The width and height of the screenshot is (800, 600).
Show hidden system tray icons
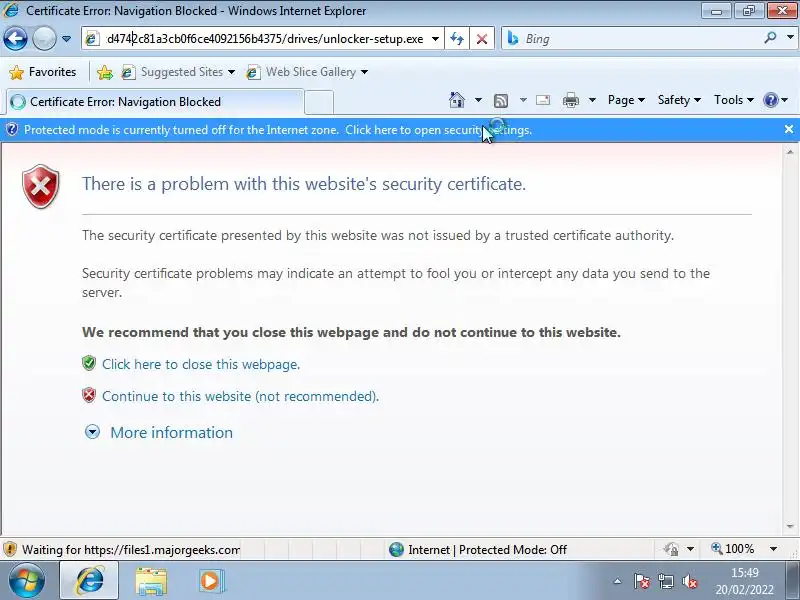click(x=617, y=581)
